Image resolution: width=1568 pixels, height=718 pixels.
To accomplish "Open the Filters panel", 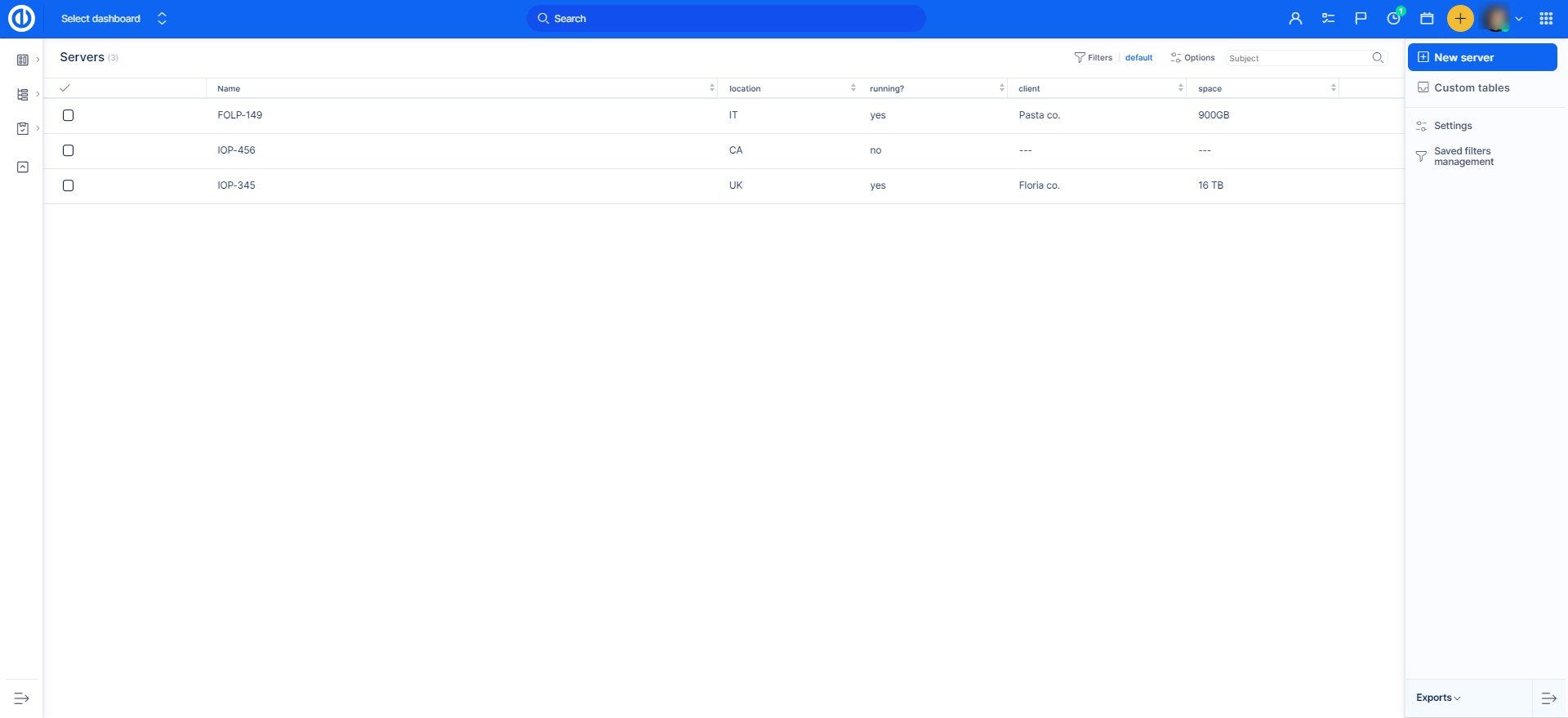I will tap(1094, 57).
